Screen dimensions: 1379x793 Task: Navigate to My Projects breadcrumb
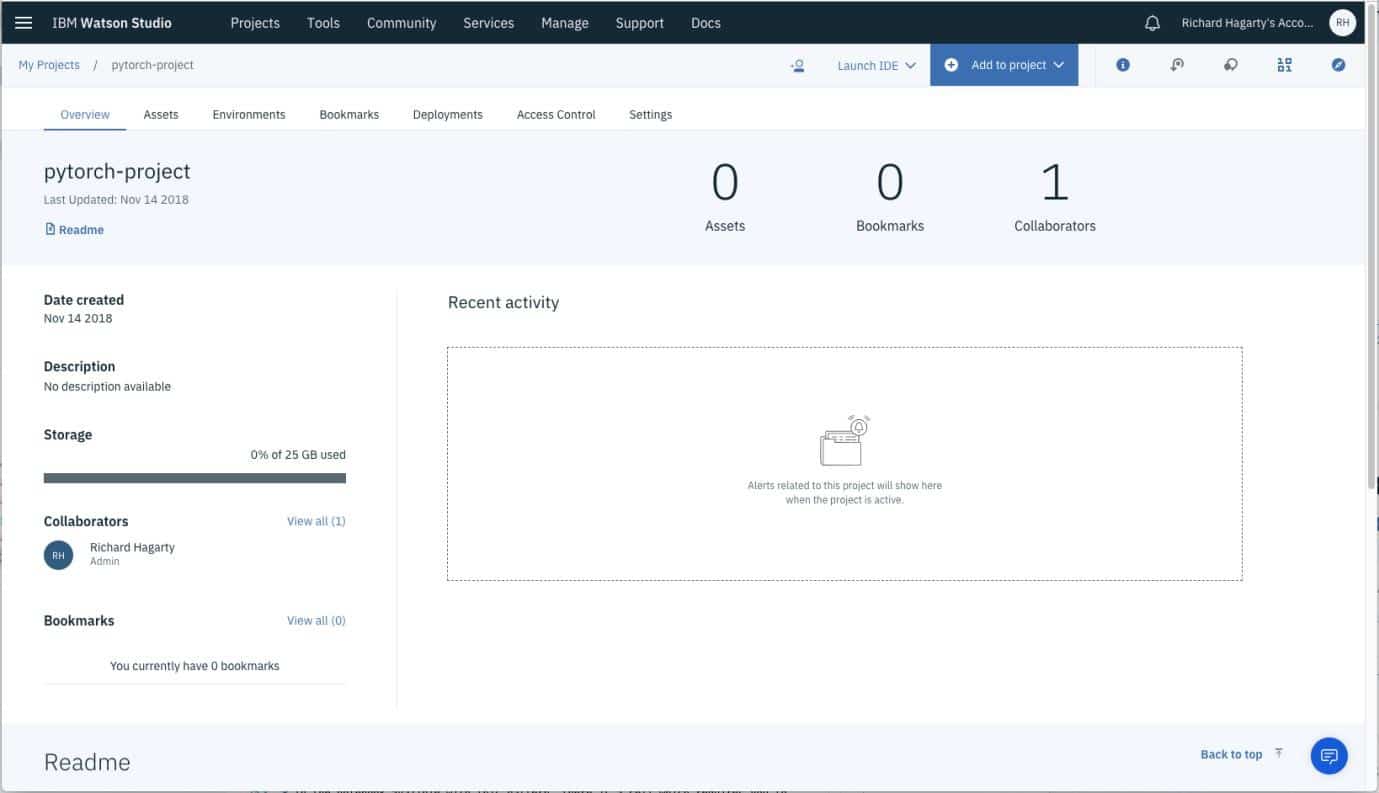pos(49,65)
